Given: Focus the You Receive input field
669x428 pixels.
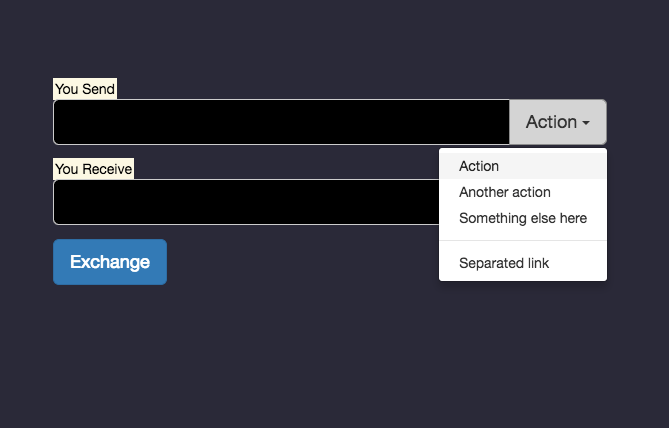Looking at the screenshot, I should (245, 202).
